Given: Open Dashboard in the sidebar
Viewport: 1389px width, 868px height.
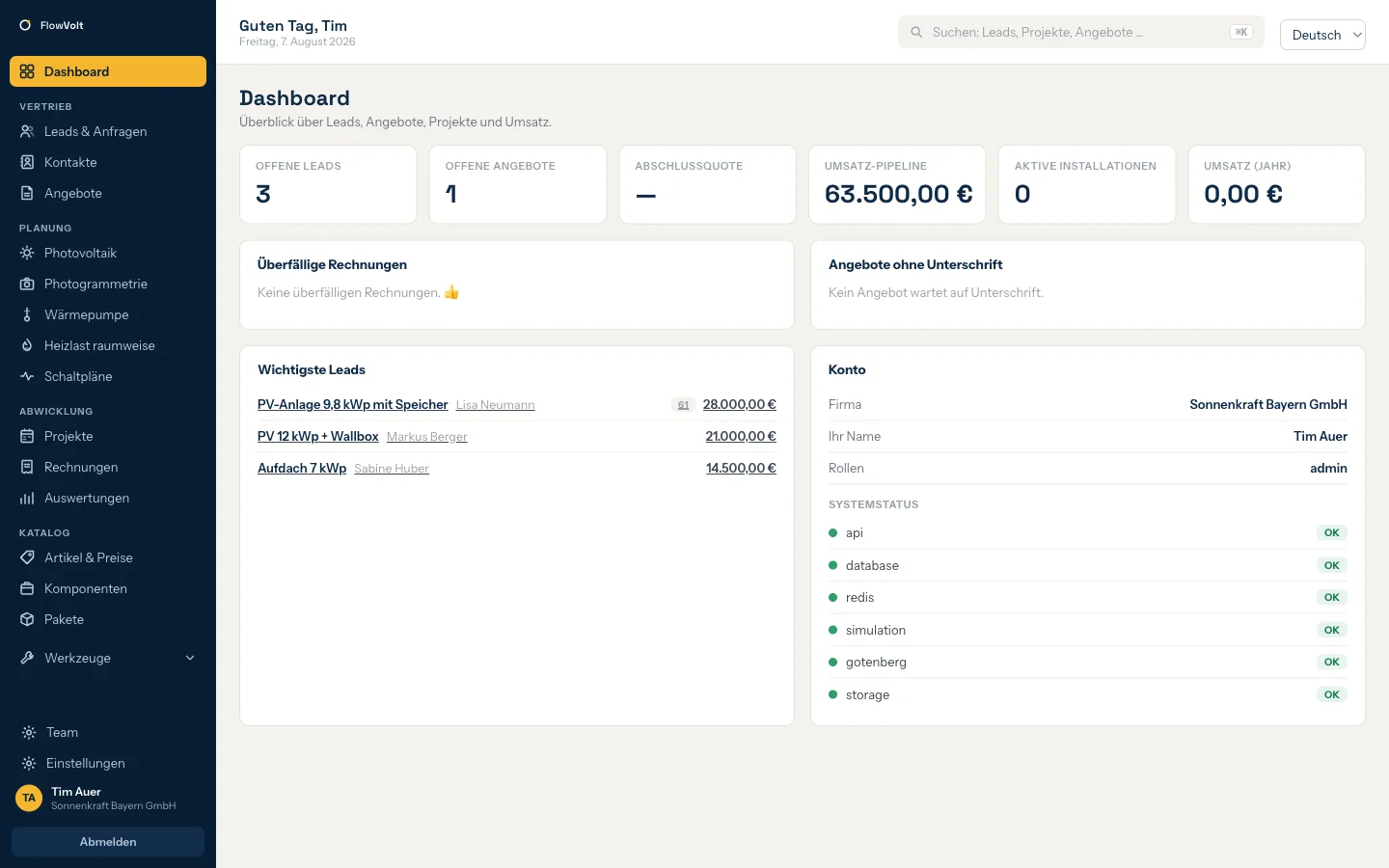Looking at the screenshot, I should (x=108, y=71).
